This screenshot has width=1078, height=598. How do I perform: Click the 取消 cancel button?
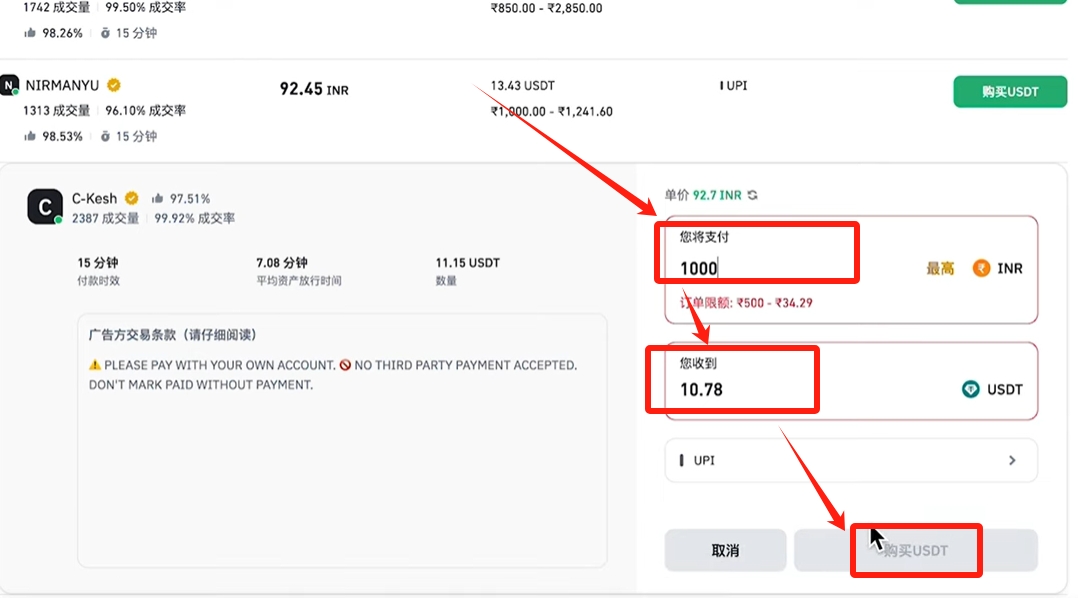point(725,551)
